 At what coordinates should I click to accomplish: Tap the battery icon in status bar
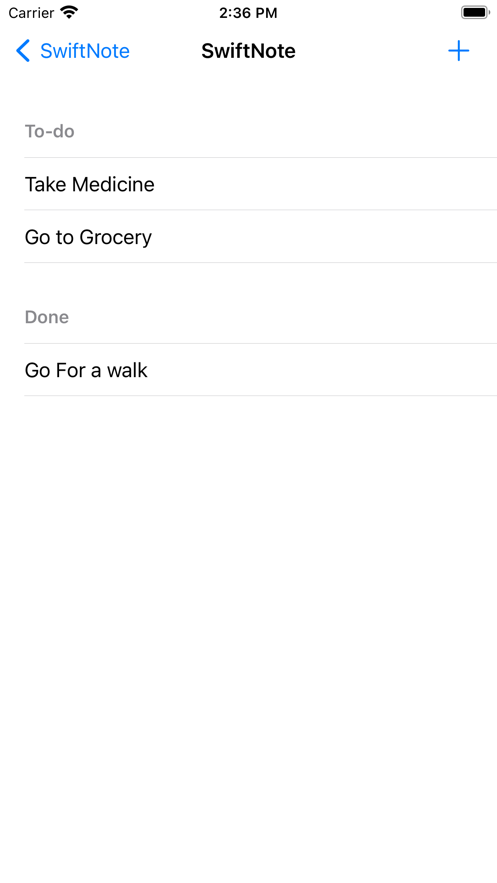point(475,12)
